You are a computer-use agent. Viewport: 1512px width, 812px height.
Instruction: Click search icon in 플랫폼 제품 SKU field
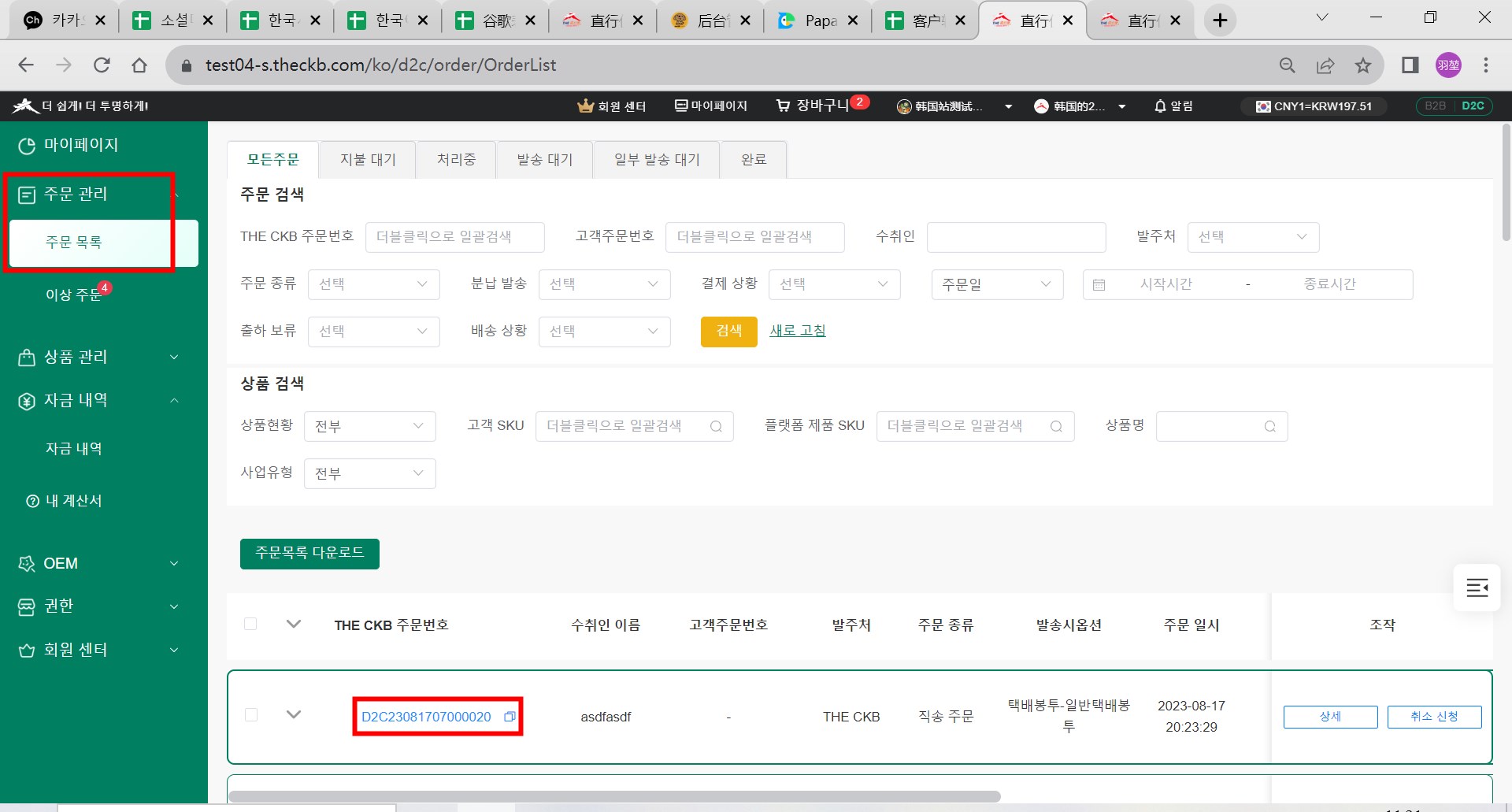[x=1056, y=426]
